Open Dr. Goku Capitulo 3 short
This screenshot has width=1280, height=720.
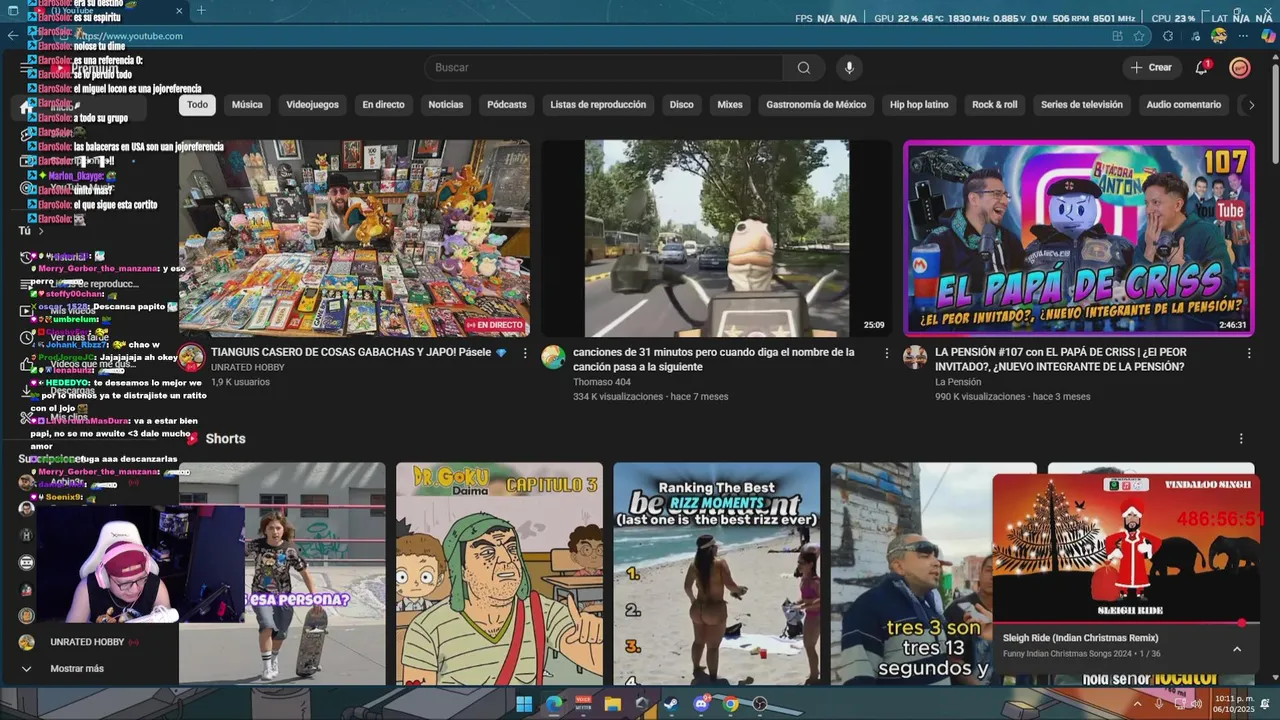[x=499, y=574]
